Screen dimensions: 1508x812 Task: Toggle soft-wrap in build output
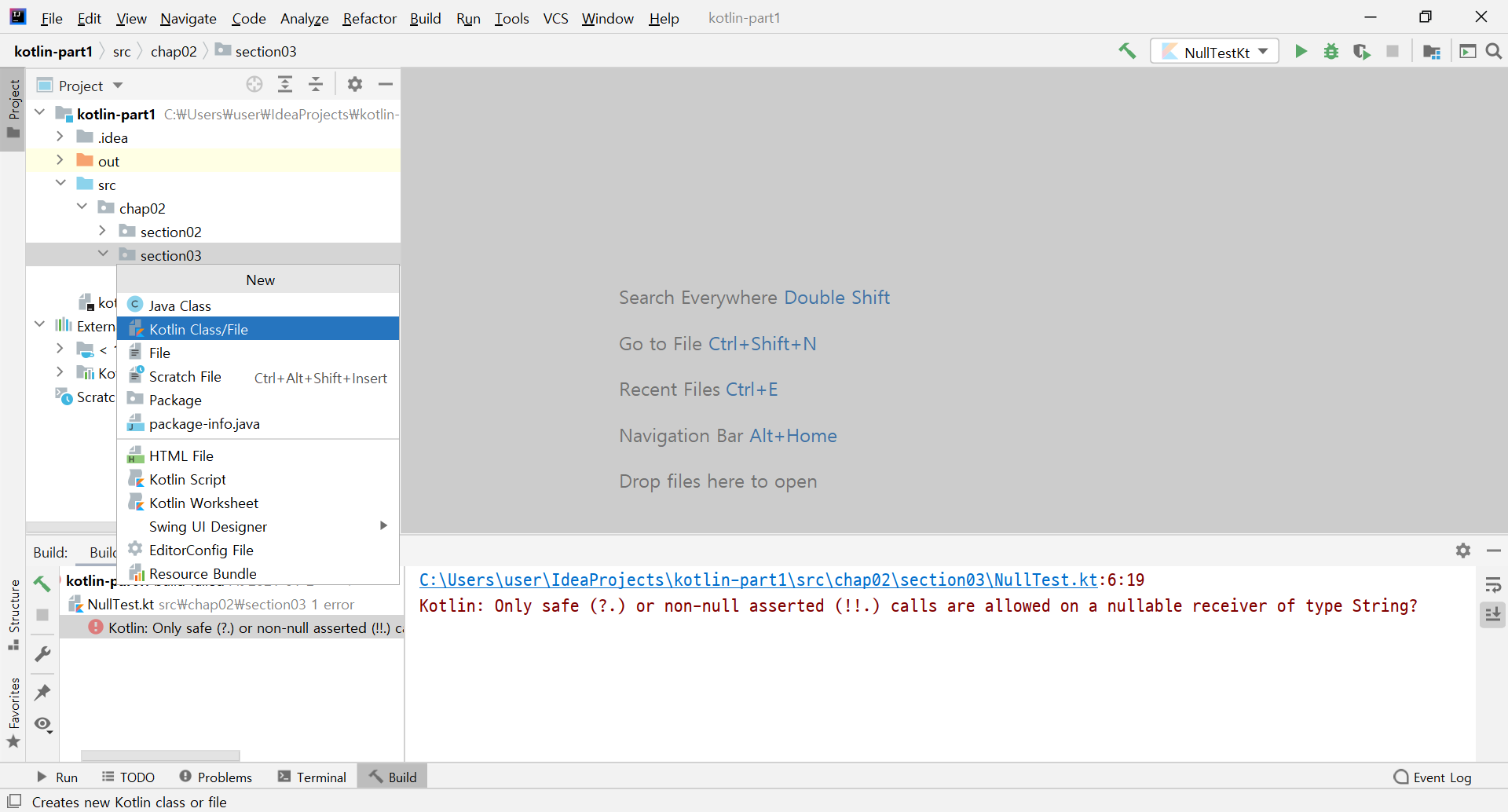point(1493,584)
